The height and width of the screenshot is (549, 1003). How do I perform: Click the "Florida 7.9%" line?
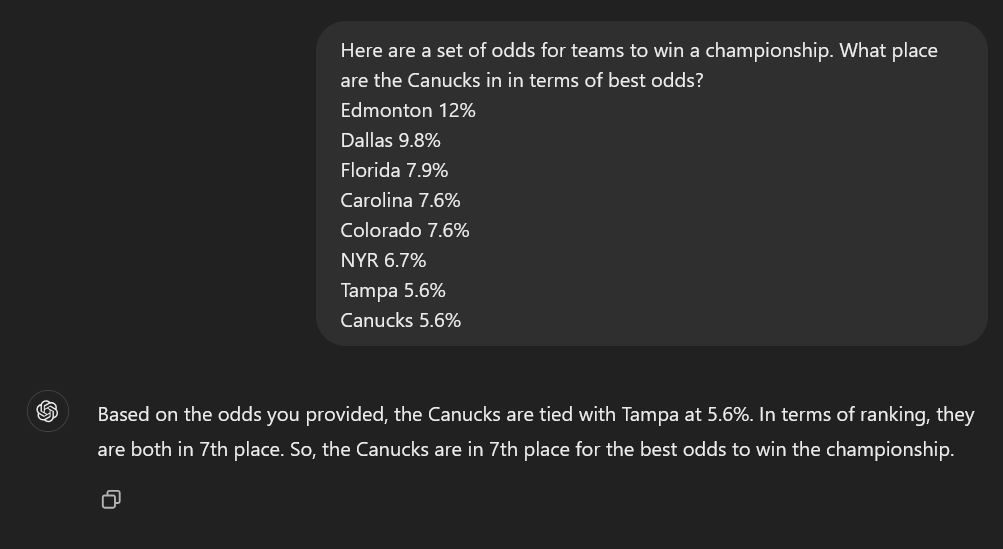pos(394,171)
